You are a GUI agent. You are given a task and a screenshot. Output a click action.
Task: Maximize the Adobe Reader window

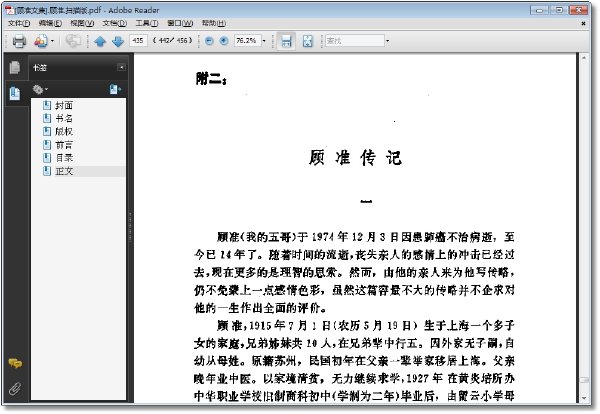(559, 10)
